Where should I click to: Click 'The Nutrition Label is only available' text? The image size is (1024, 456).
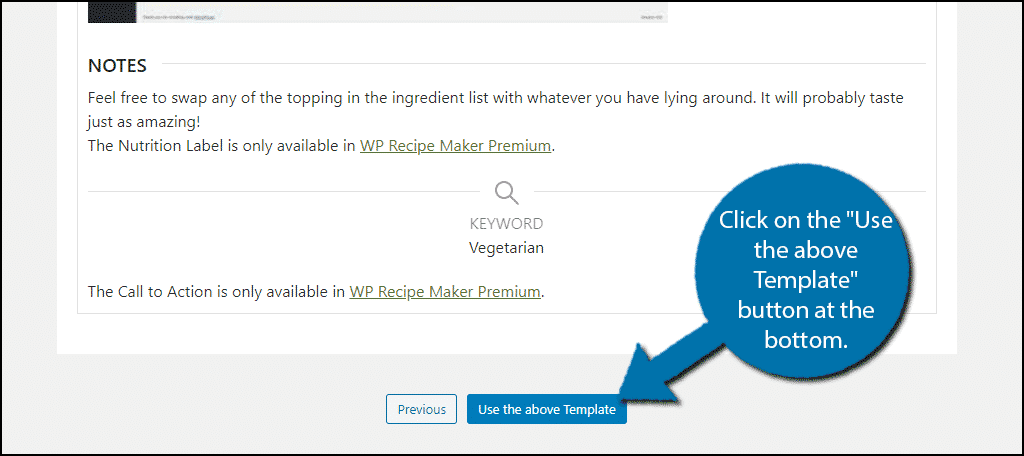point(222,146)
